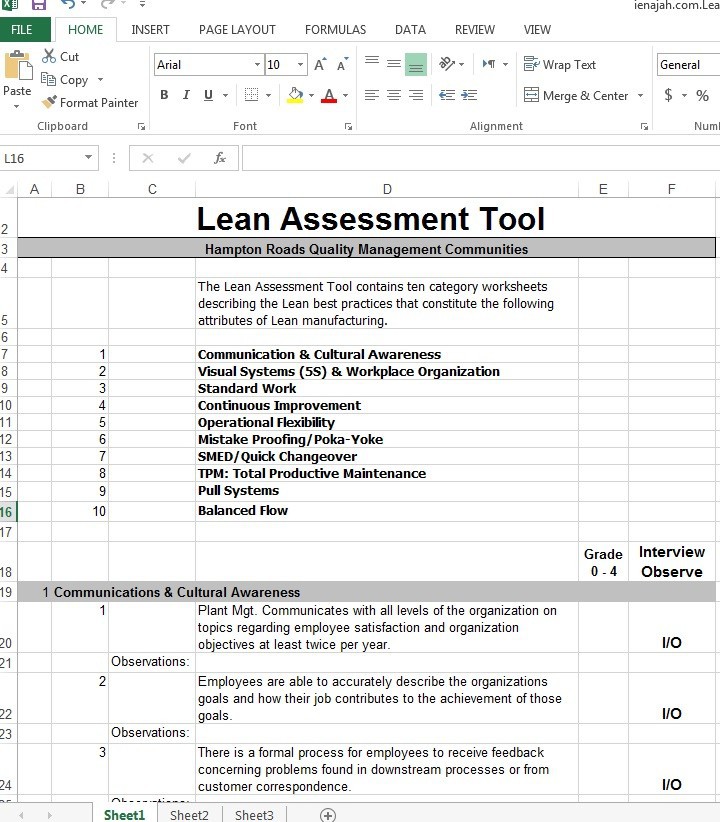Click the Paste button
Screen dimensions: 720x822
click(x=17, y=78)
